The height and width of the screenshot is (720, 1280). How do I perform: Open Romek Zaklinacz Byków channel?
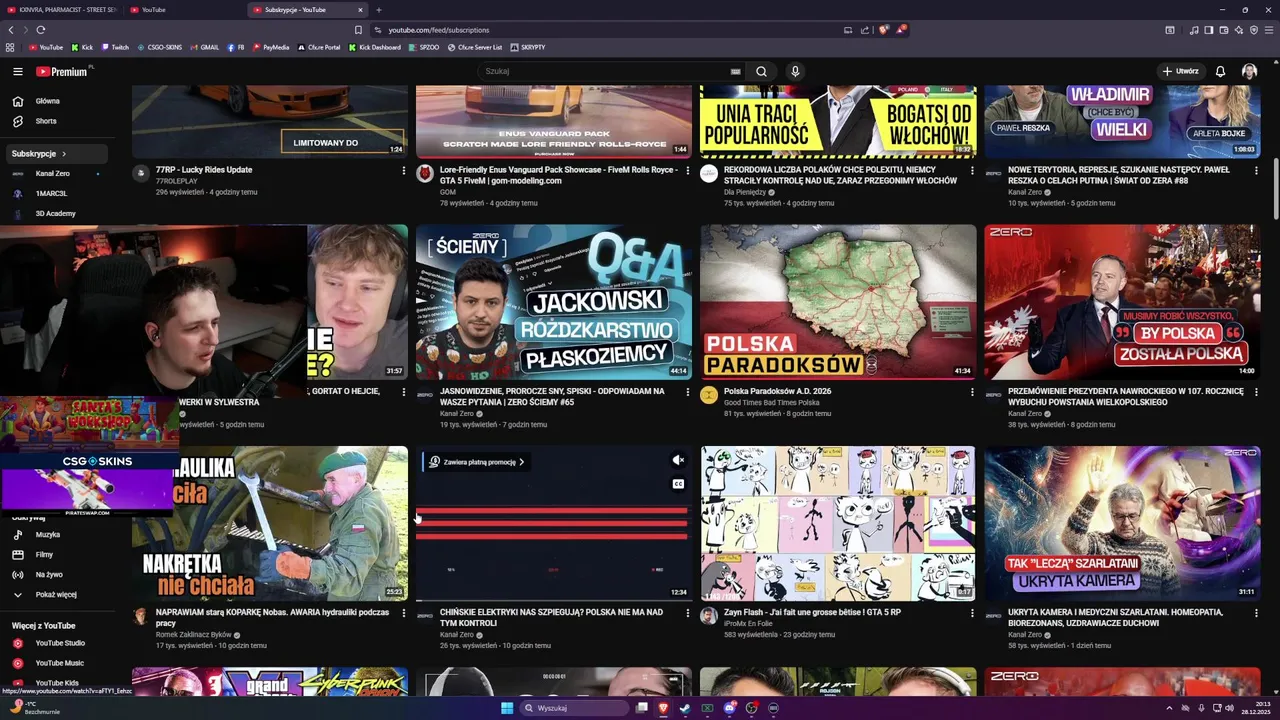(x=193, y=634)
